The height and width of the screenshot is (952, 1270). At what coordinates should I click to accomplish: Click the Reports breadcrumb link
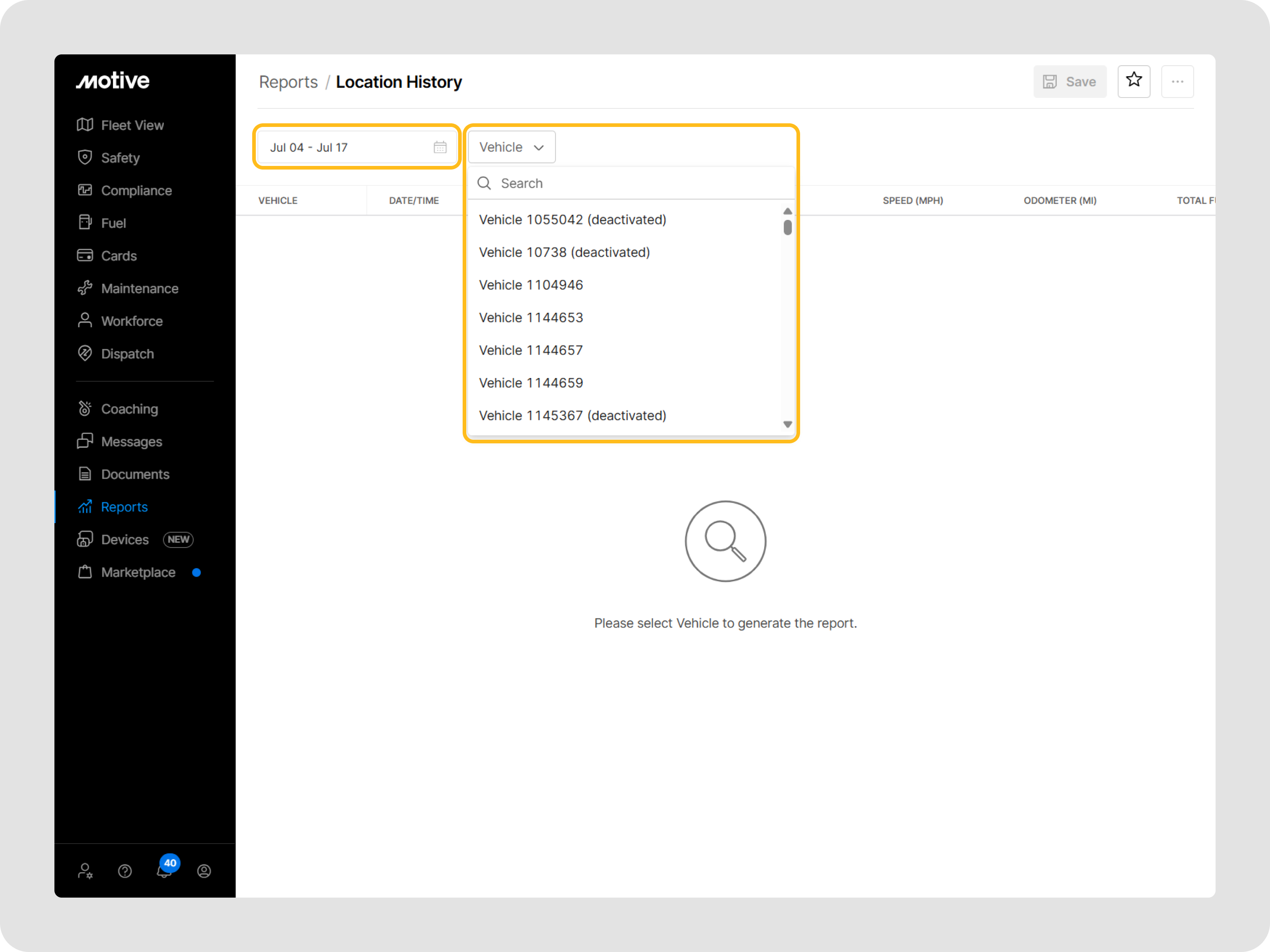pos(288,82)
